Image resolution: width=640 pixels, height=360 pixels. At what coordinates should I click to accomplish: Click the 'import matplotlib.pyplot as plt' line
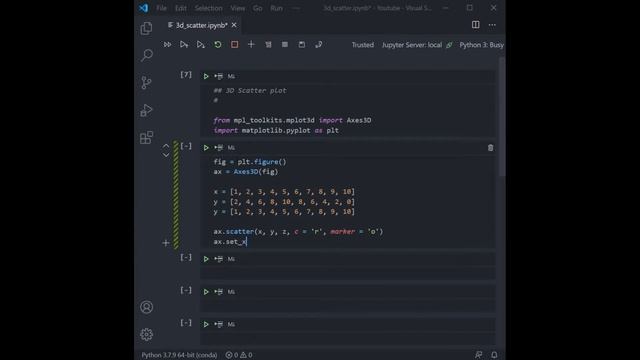click(276, 131)
